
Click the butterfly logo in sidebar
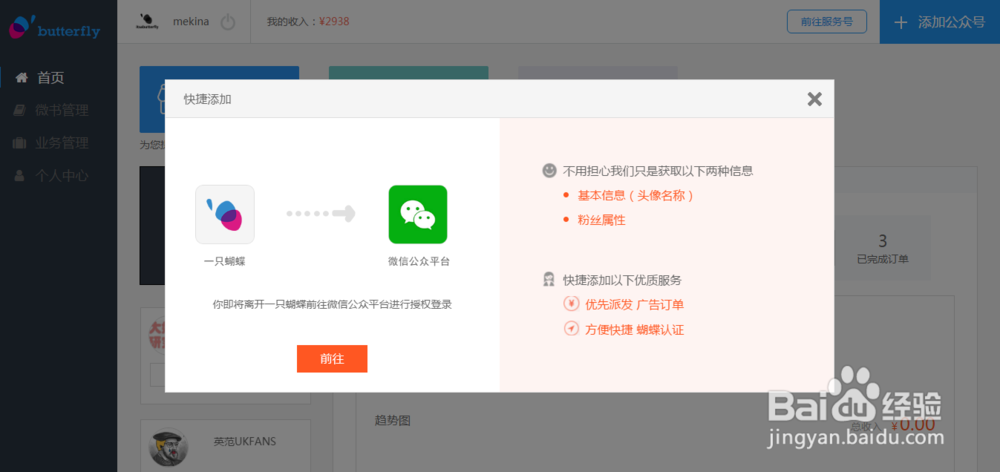click(x=54, y=27)
